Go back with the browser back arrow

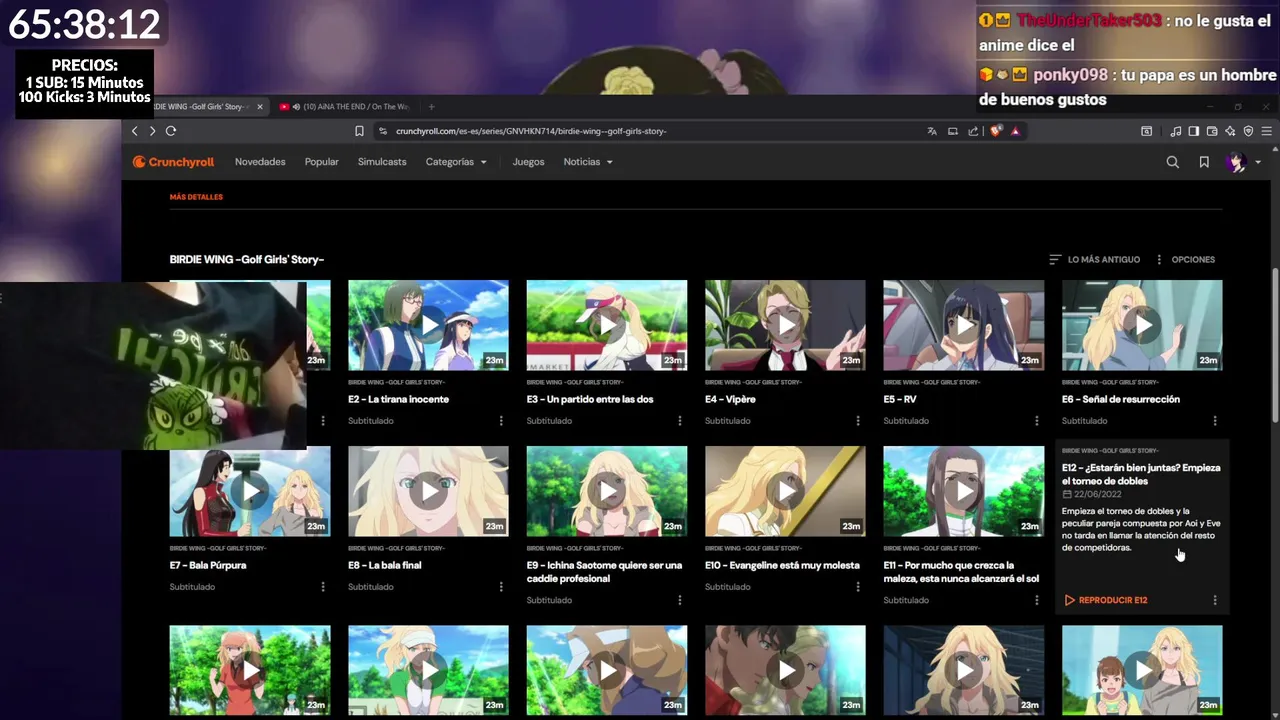[135, 131]
